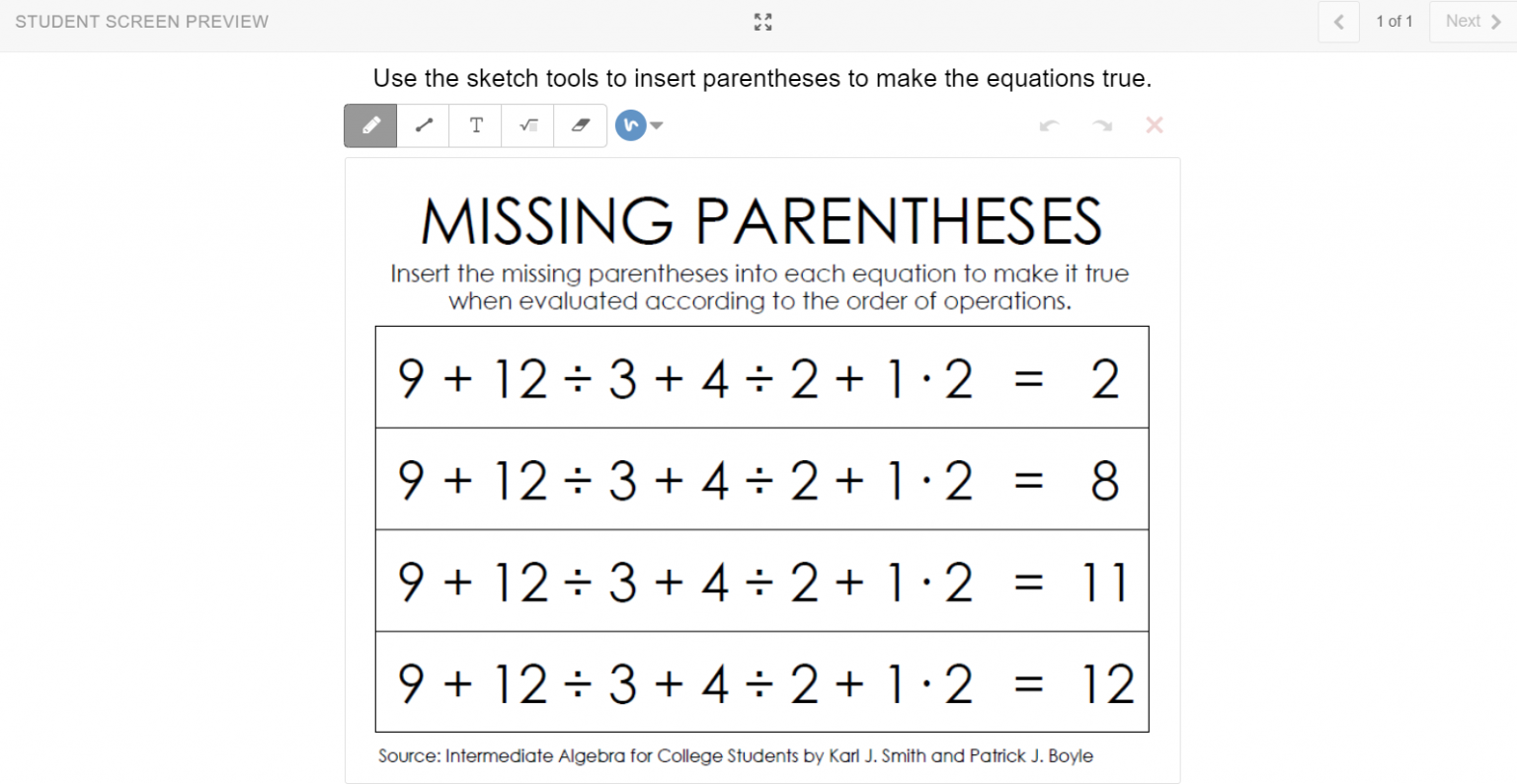Image resolution: width=1517 pixels, height=784 pixels.
Task: Clear the entire sketch with the red X
Action: (x=1154, y=125)
